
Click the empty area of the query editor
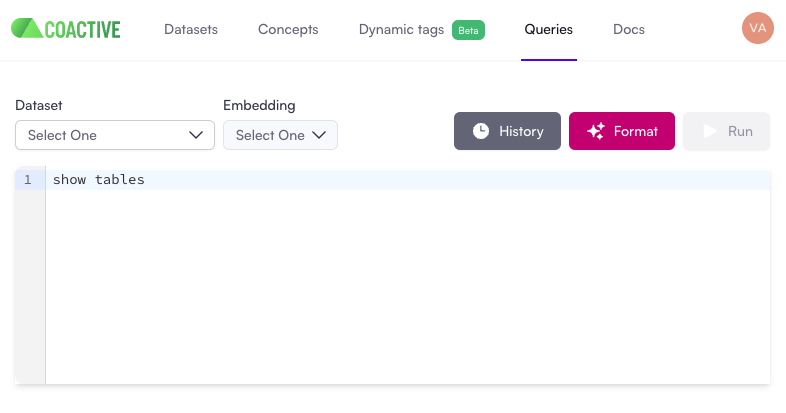[x=400, y=290]
